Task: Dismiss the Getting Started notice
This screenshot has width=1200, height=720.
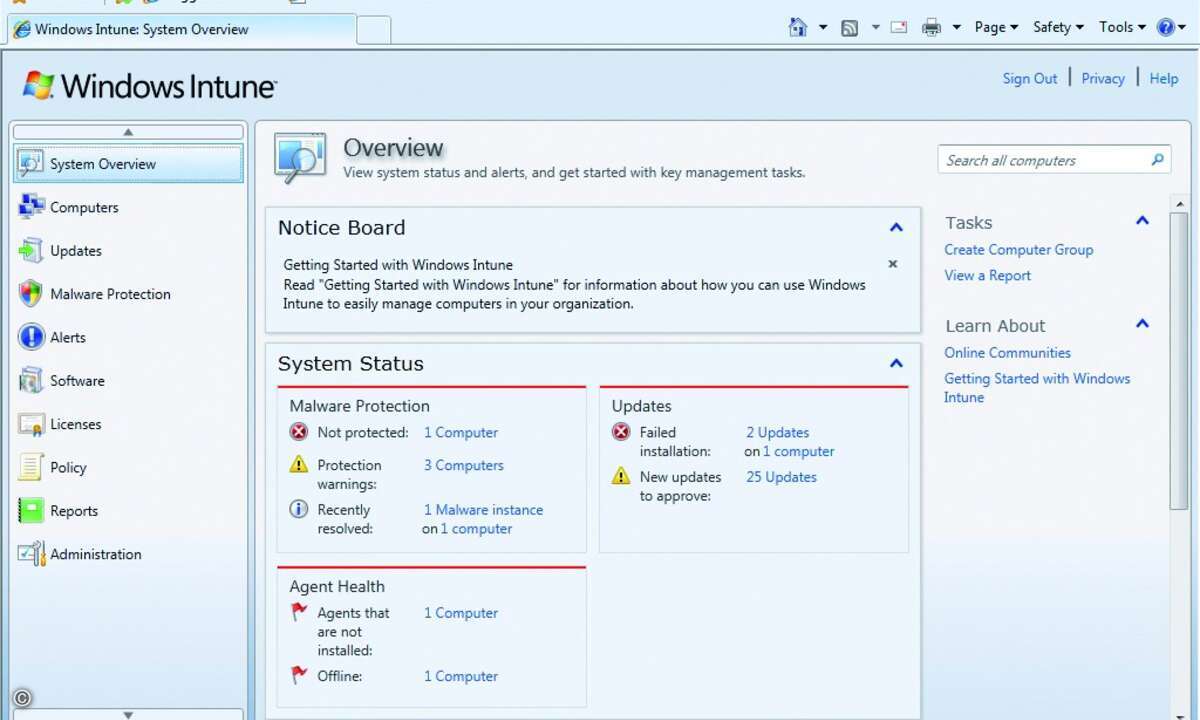Action: (x=893, y=264)
